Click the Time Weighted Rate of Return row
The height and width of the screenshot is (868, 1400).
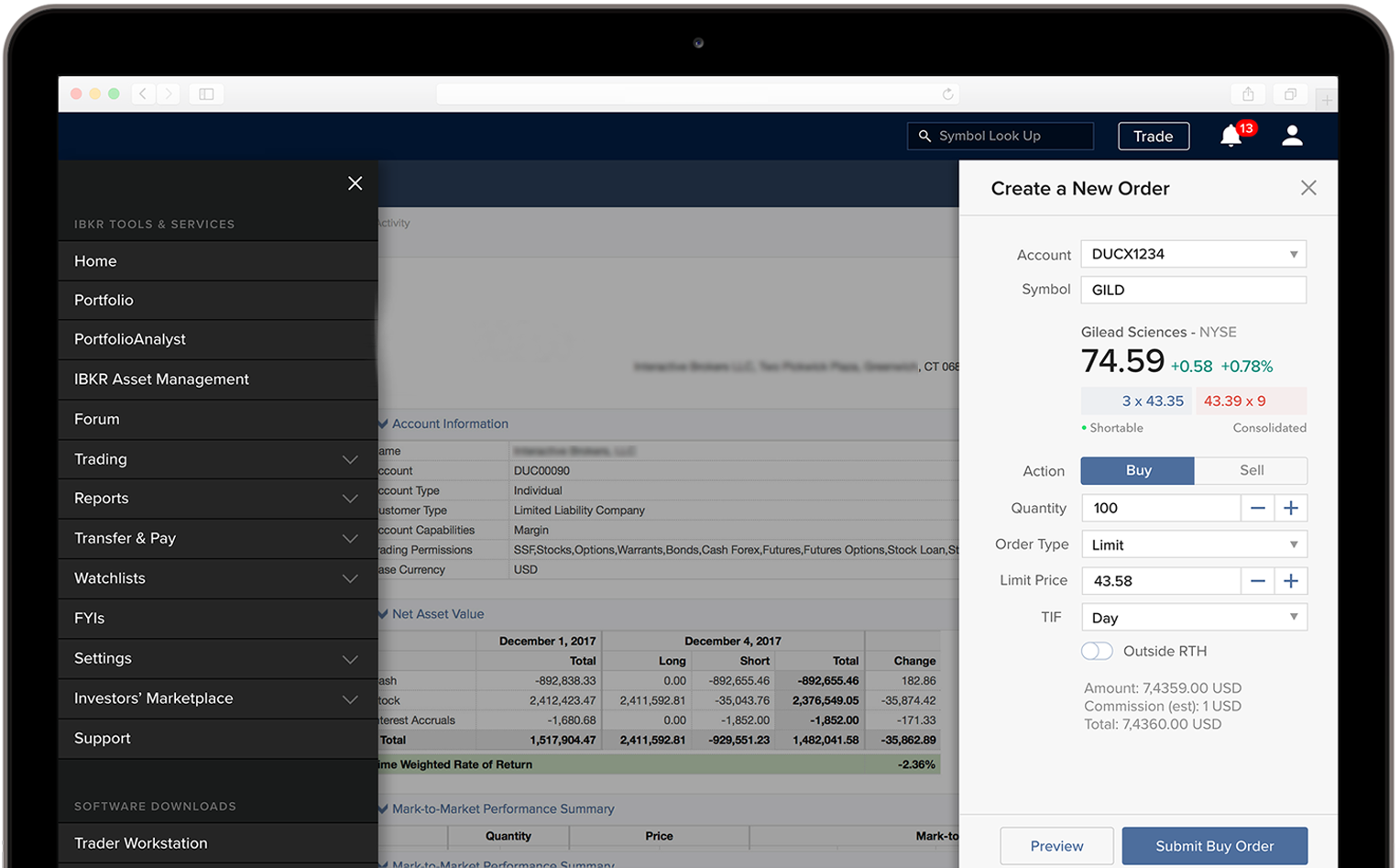click(659, 764)
